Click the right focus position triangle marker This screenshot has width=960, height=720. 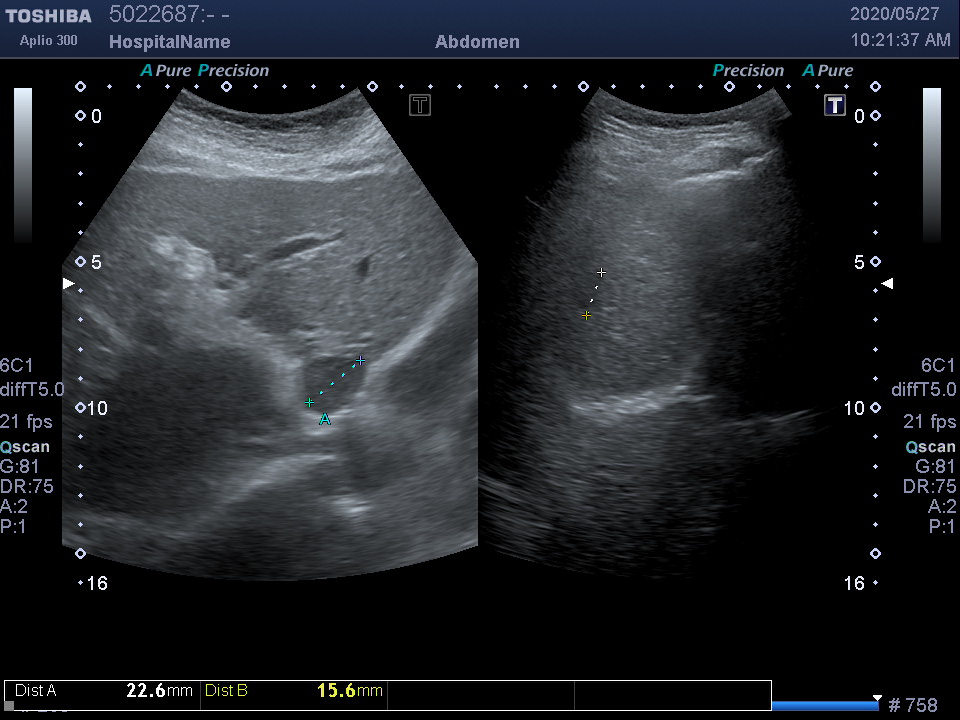coord(886,284)
